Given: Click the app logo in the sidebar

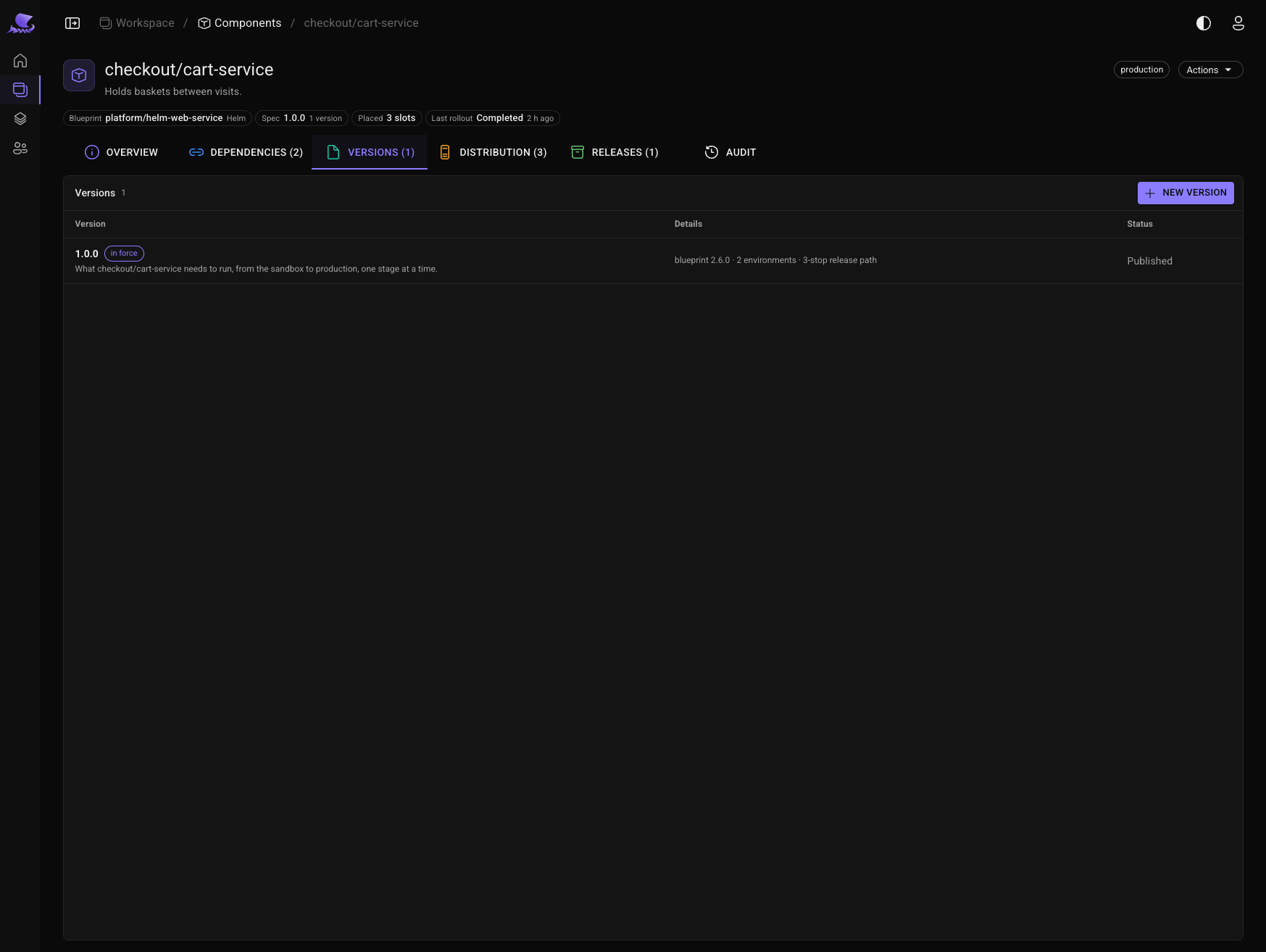Looking at the screenshot, I should (21, 23).
